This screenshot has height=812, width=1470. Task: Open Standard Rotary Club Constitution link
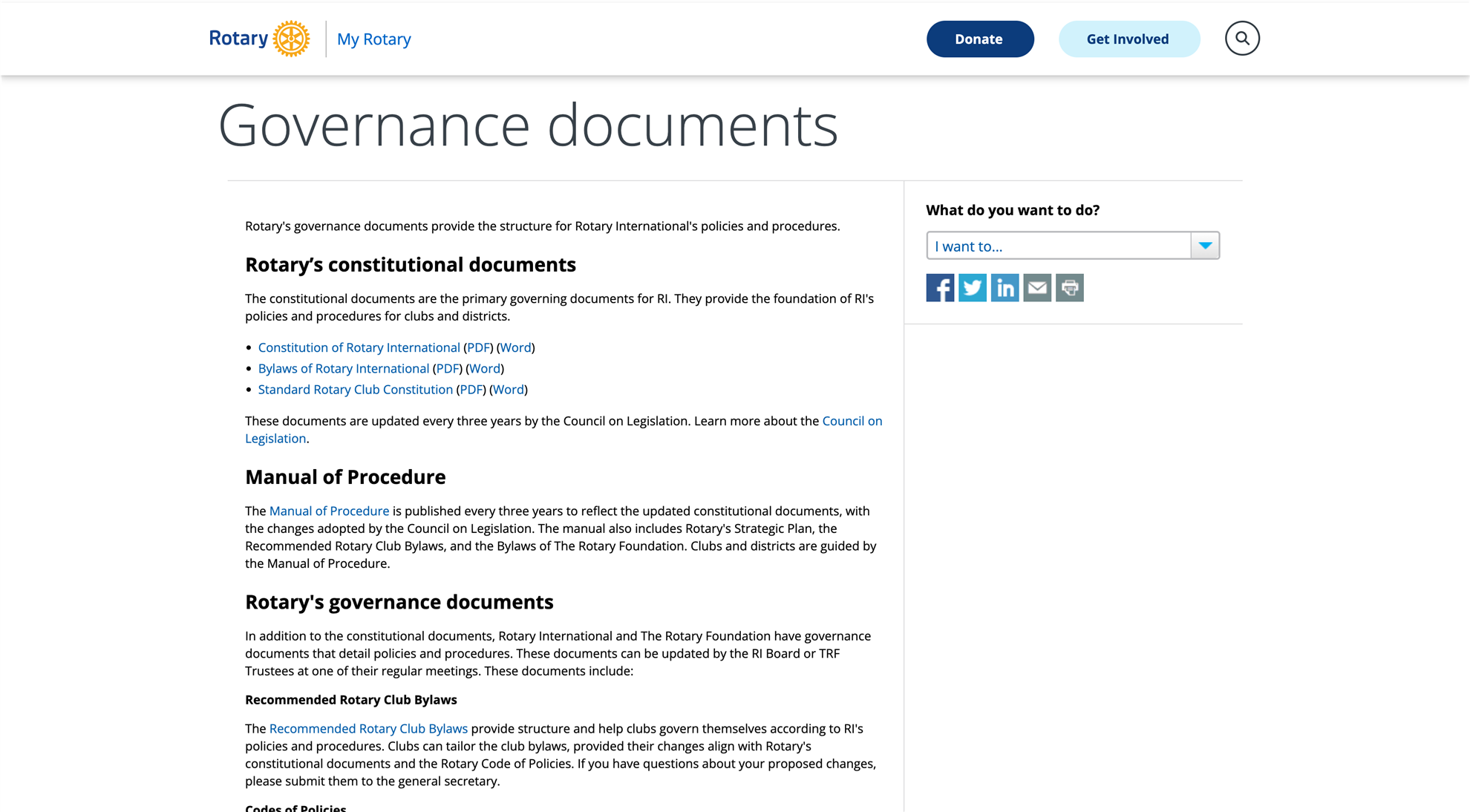356,389
